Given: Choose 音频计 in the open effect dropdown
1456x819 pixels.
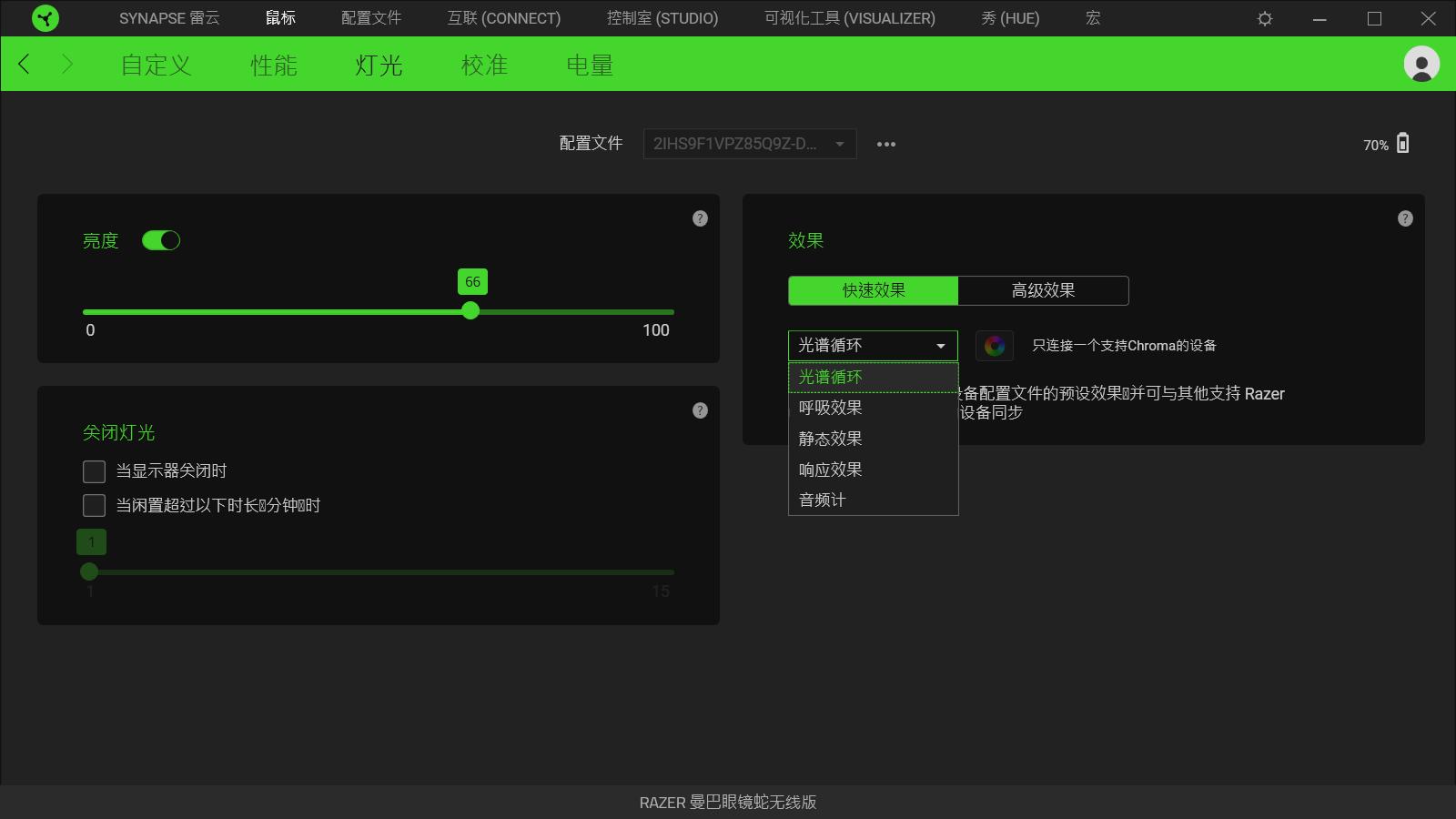Looking at the screenshot, I should tap(822, 499).
